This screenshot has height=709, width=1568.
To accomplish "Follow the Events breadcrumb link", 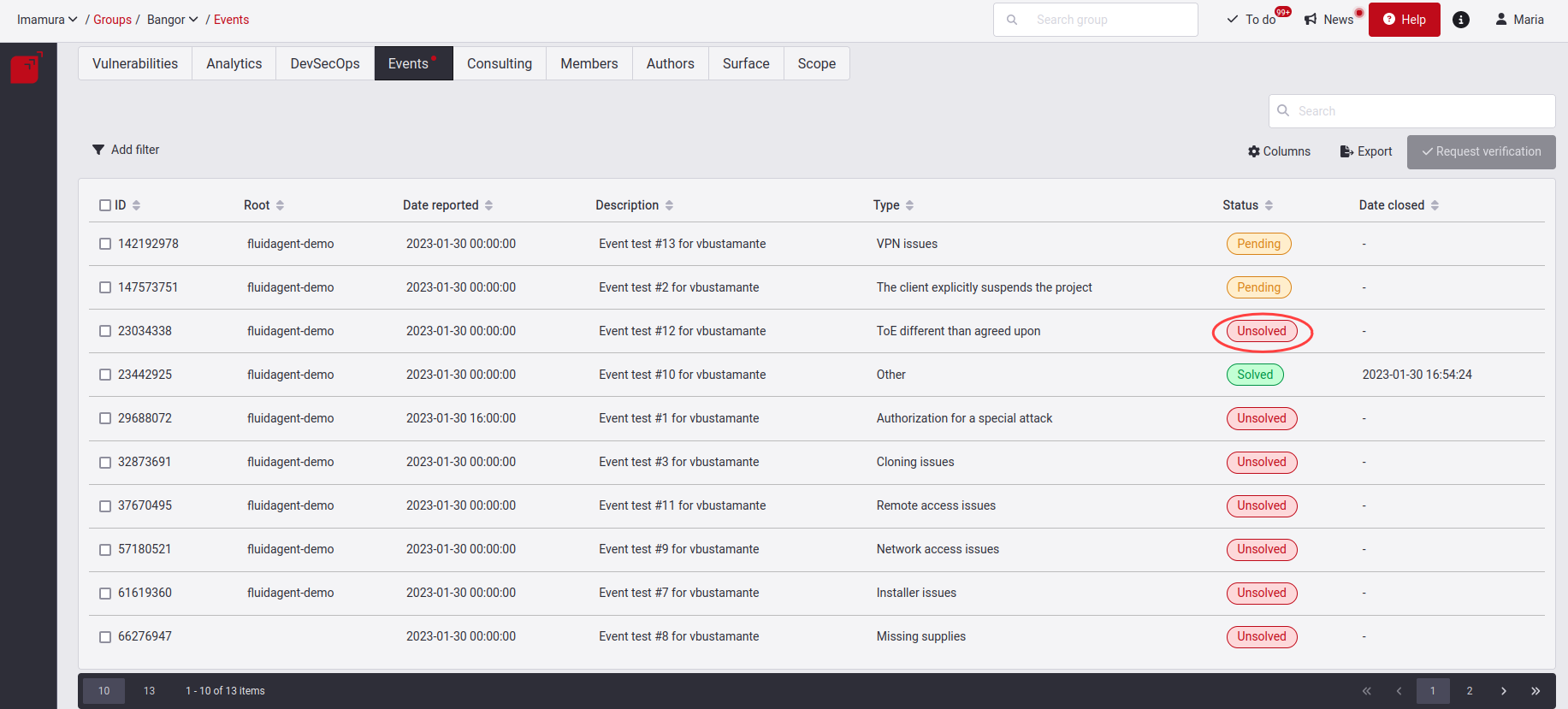I will click(231, 20).
